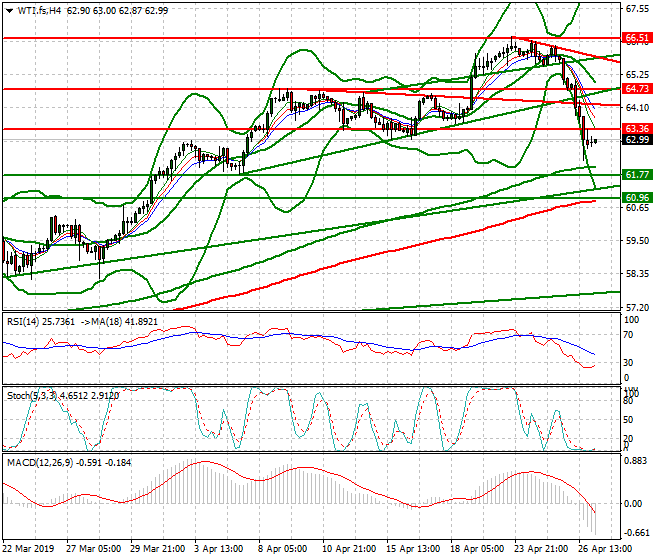Select the 64.73 red price level label
660x560 pixels.
(x=637, y=88)
